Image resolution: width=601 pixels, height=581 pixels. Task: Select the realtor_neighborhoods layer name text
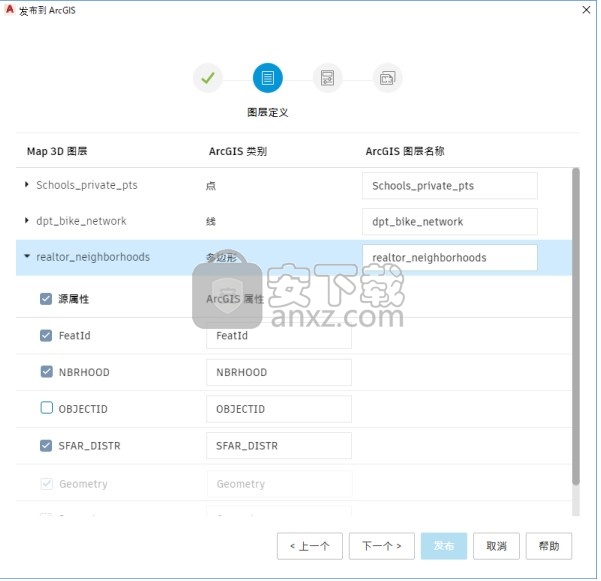tap(93, 257)
